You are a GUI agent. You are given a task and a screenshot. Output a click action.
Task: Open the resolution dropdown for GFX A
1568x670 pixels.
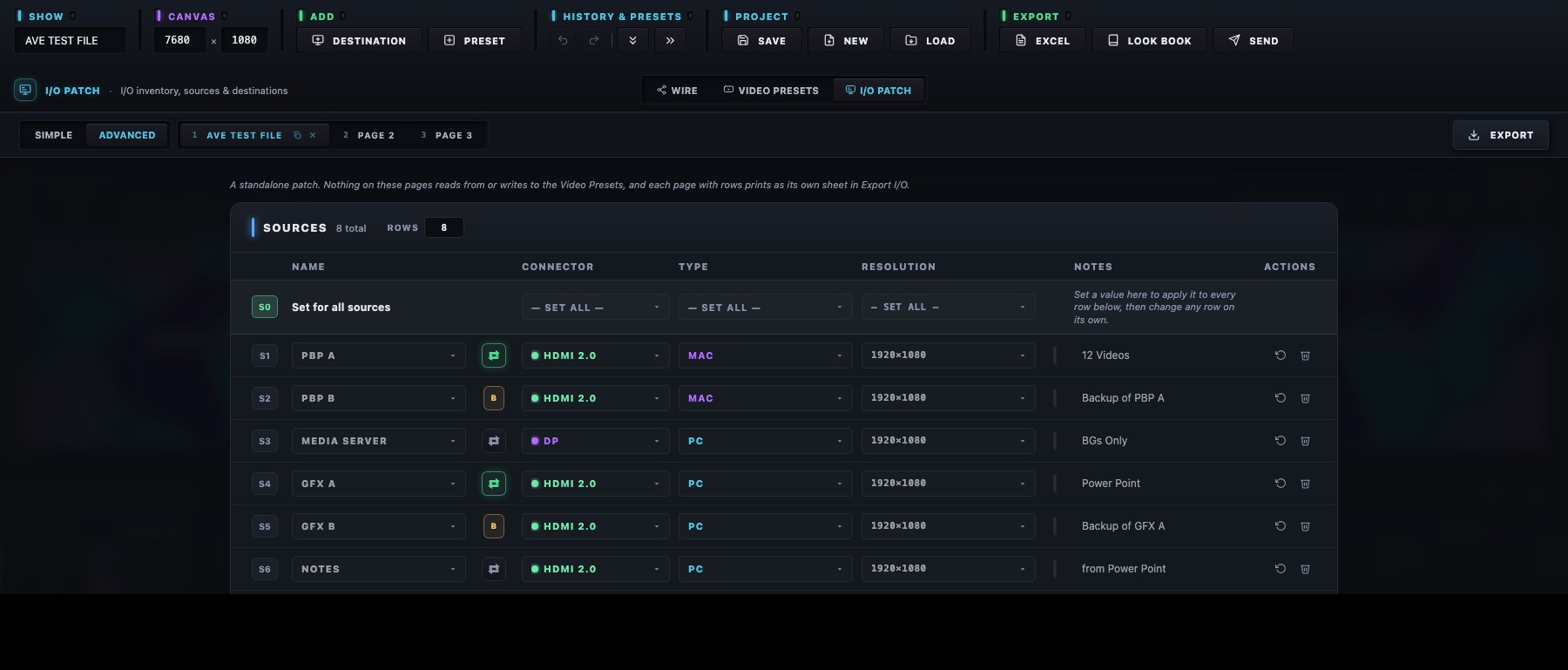tap(949, 484)
